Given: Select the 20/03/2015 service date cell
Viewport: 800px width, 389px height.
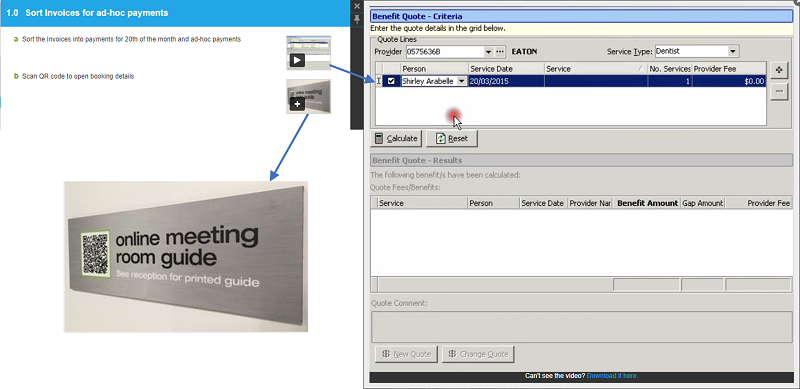Looking at the screenshot, I should tap(507, 81).
